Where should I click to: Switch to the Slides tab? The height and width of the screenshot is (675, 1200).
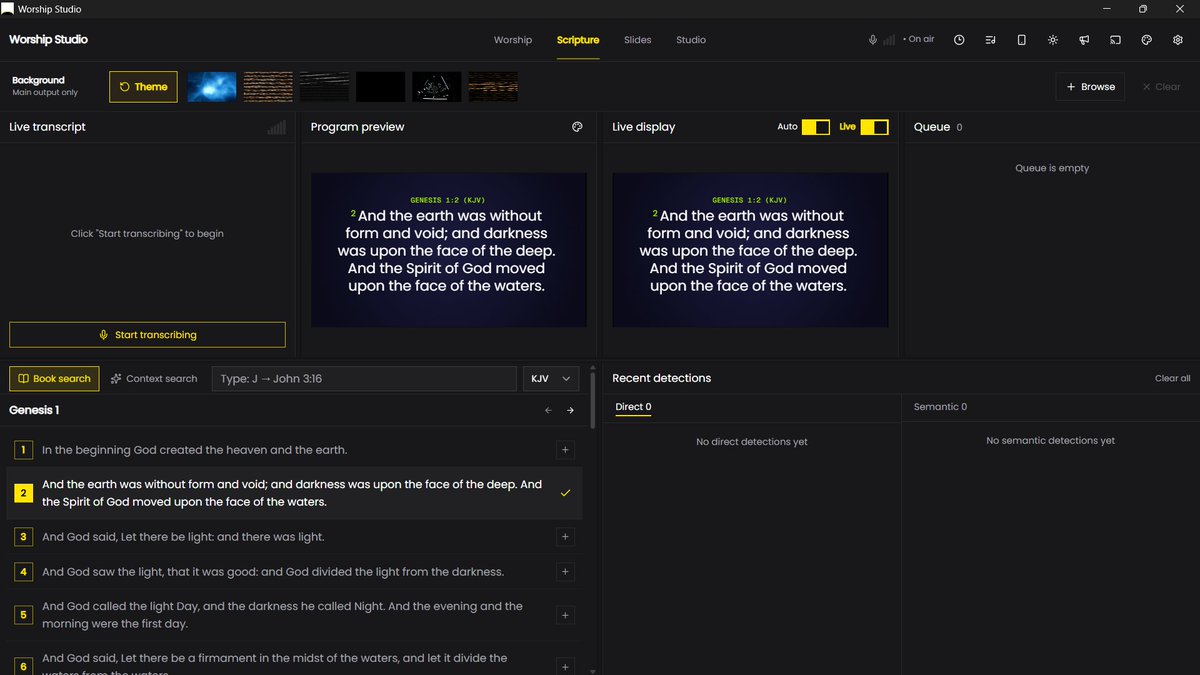[x=637, y=40]
